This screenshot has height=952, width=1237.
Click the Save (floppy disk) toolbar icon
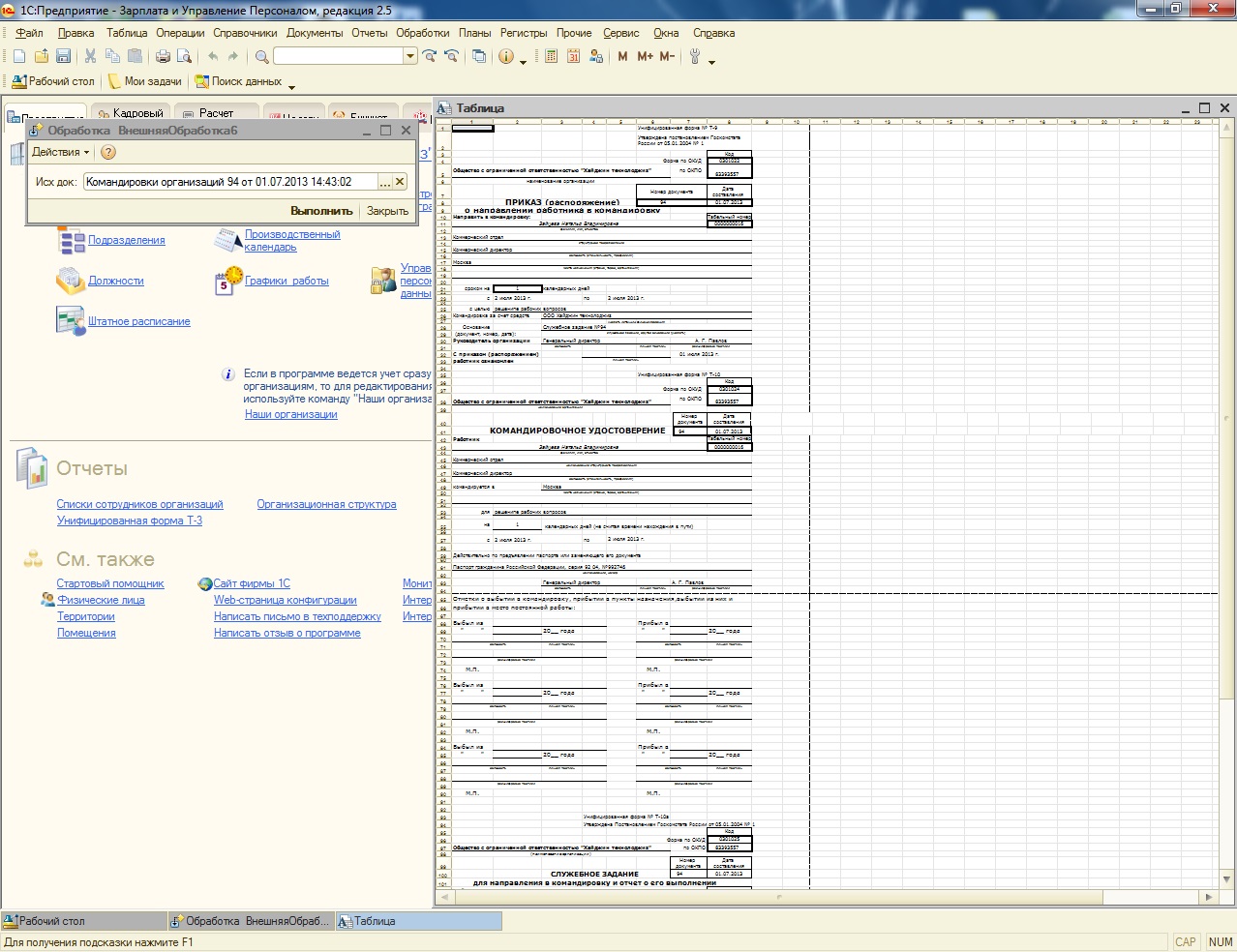63,56
